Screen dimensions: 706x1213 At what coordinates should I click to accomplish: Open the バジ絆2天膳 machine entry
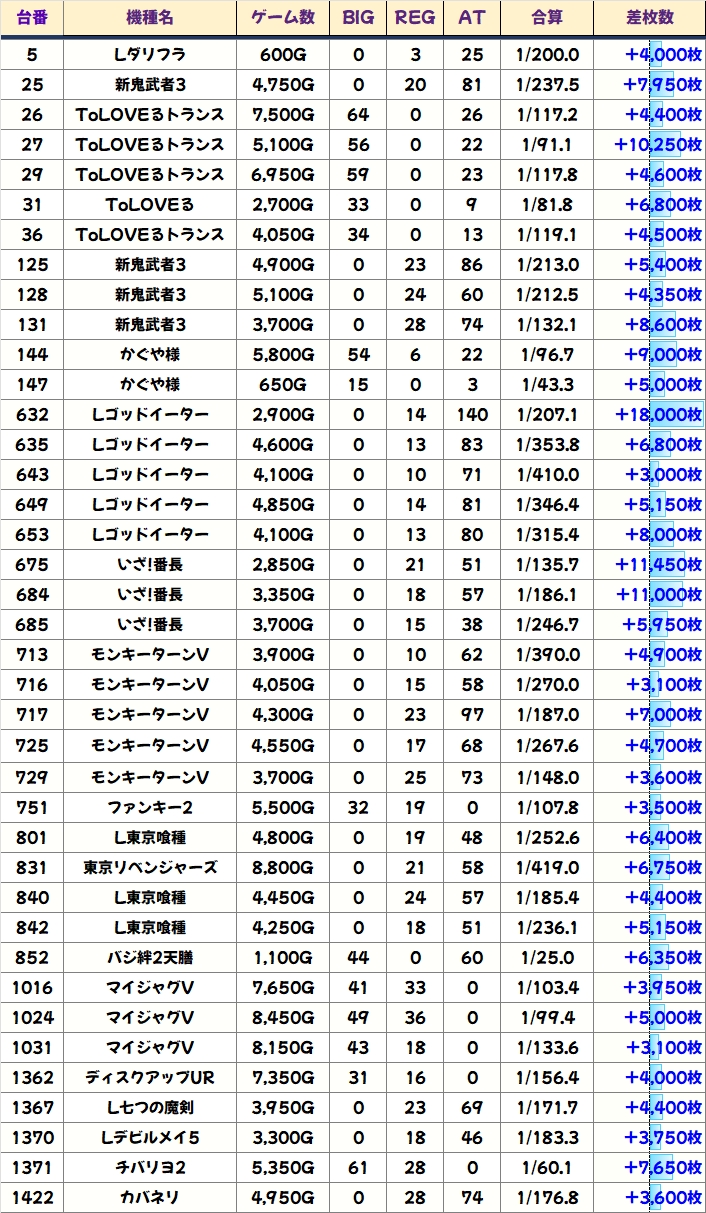[x=150, y=957]
